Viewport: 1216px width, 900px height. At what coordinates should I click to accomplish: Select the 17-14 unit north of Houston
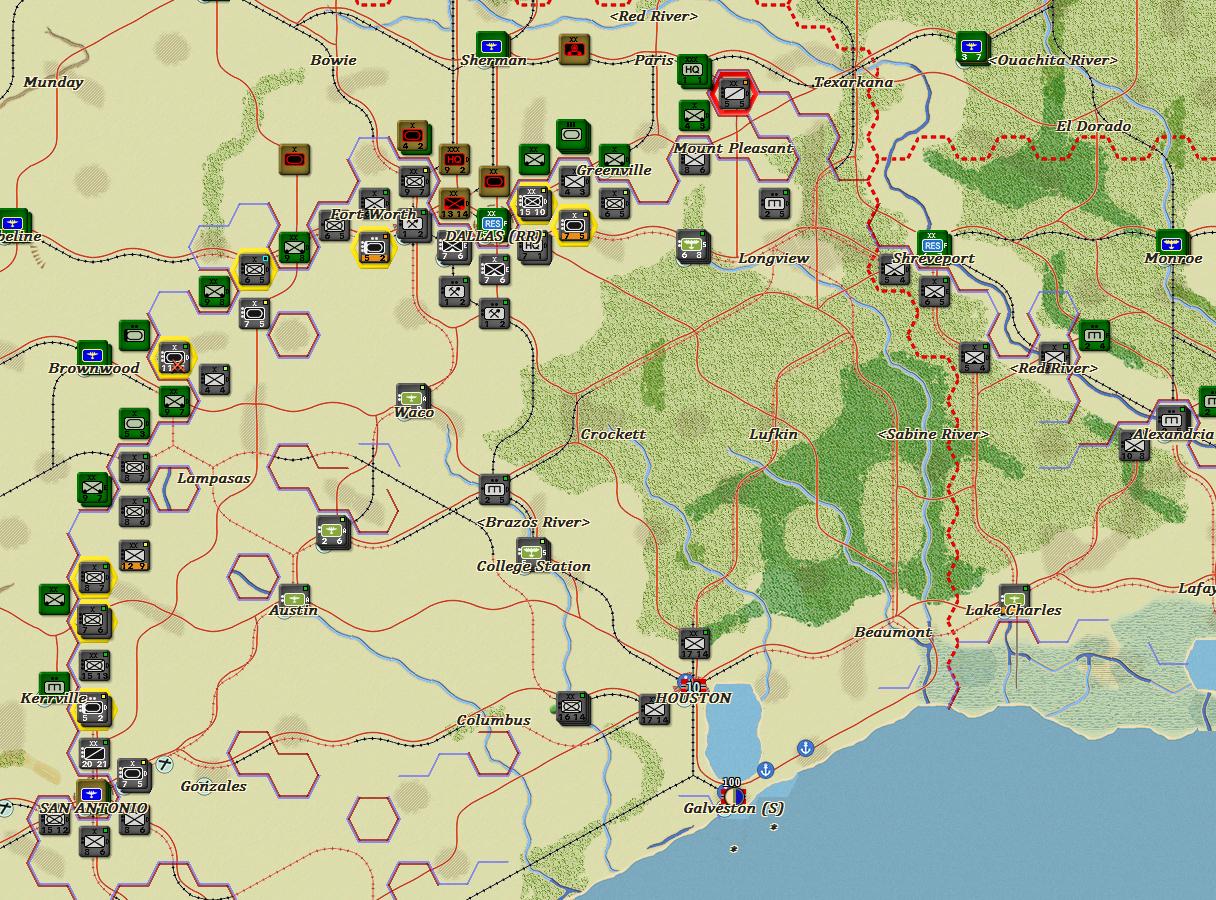(694, 643)
